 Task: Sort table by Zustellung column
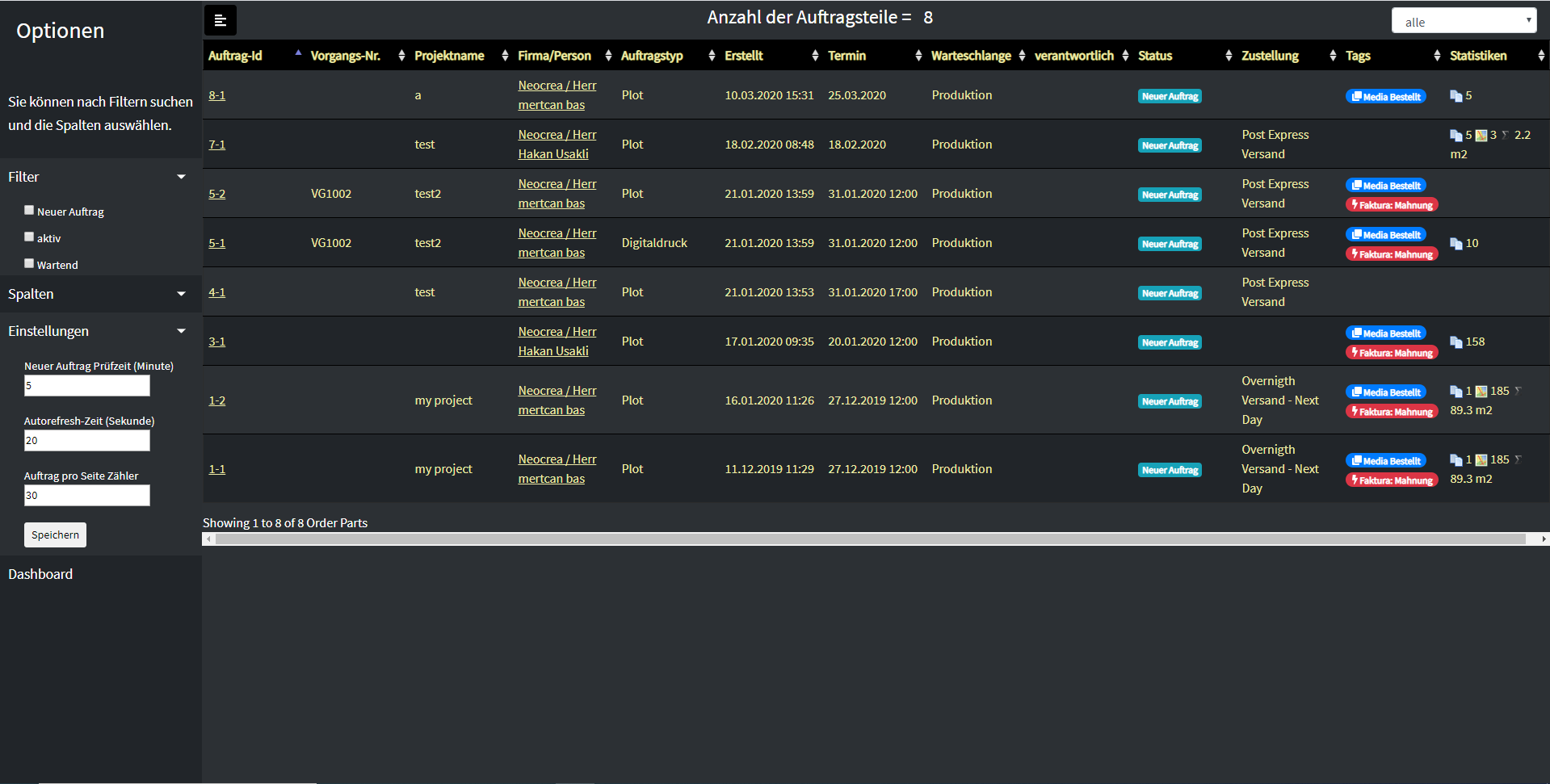pyautogui.click(x=1287, y=56)
